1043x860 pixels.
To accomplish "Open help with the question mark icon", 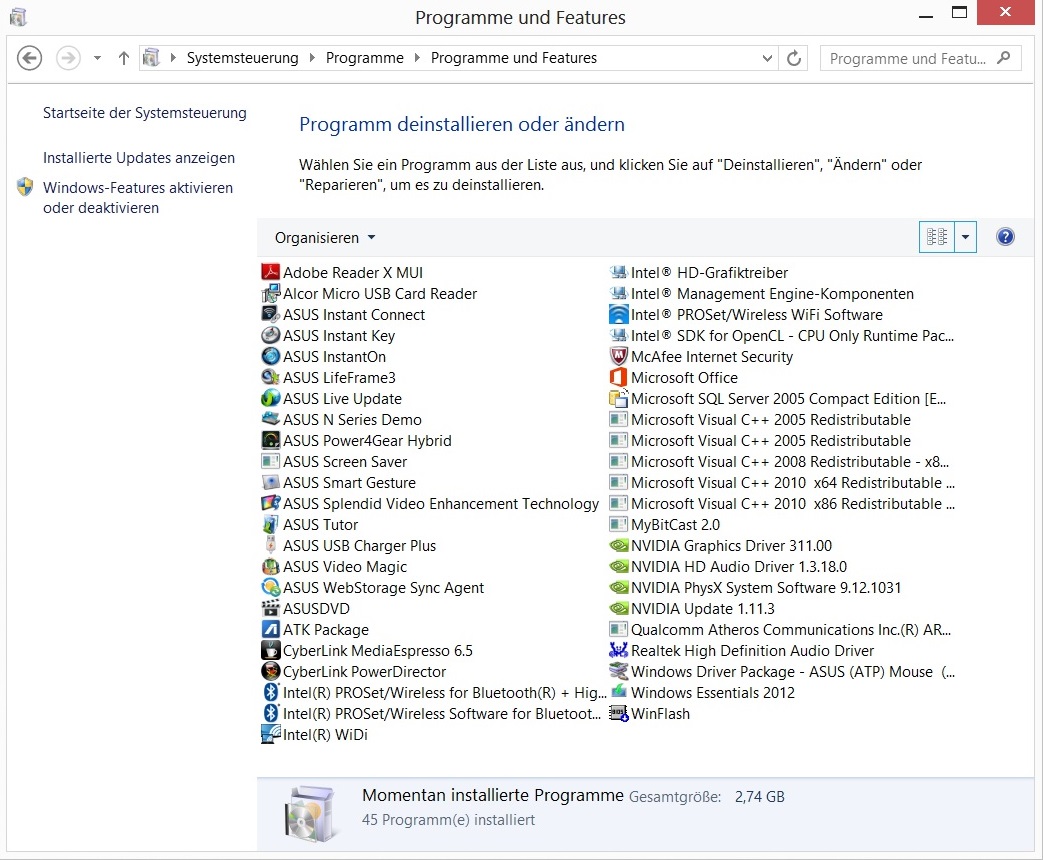I will [x=1005, y=237].
